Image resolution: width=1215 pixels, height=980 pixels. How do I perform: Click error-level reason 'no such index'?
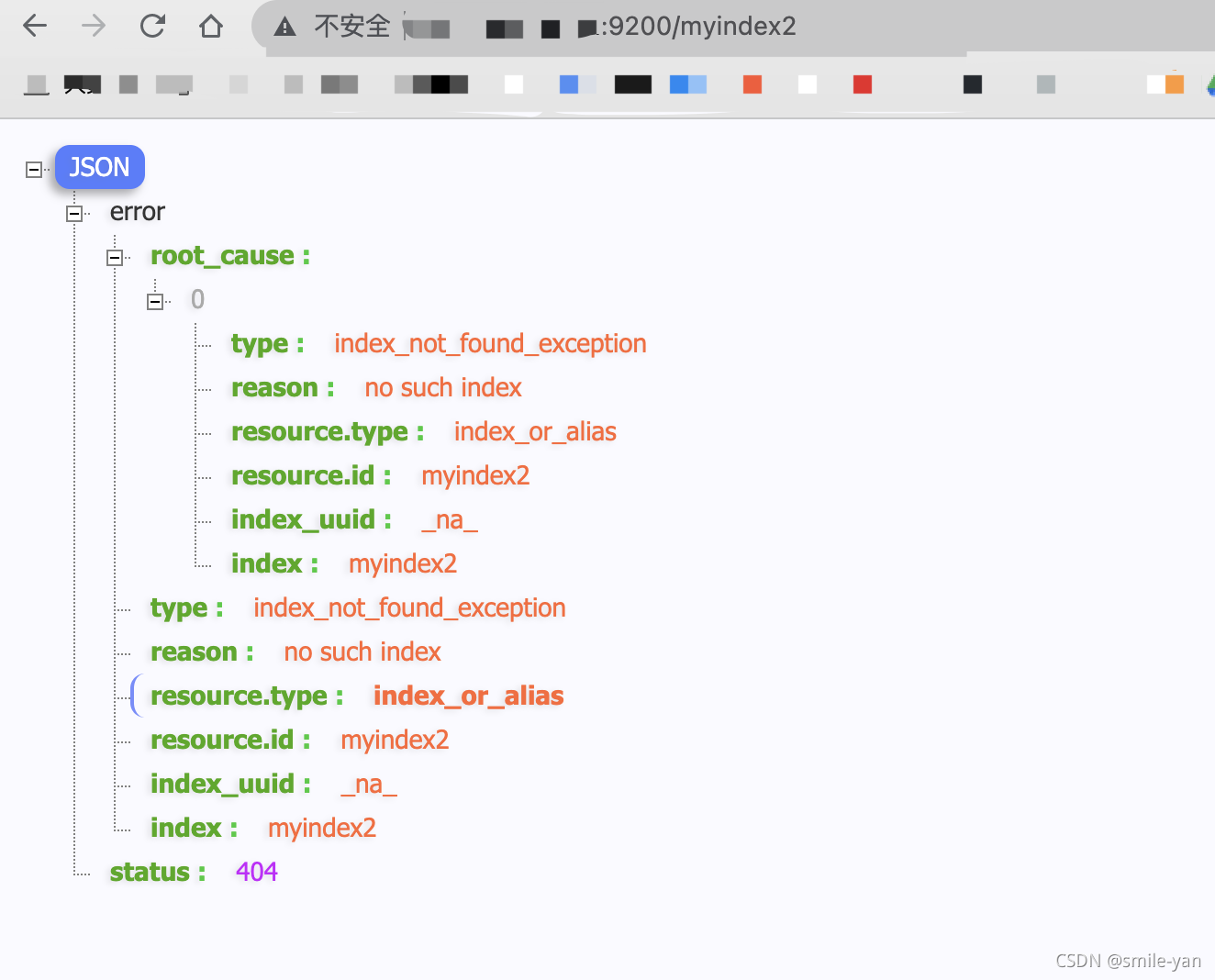pos(362,652)
